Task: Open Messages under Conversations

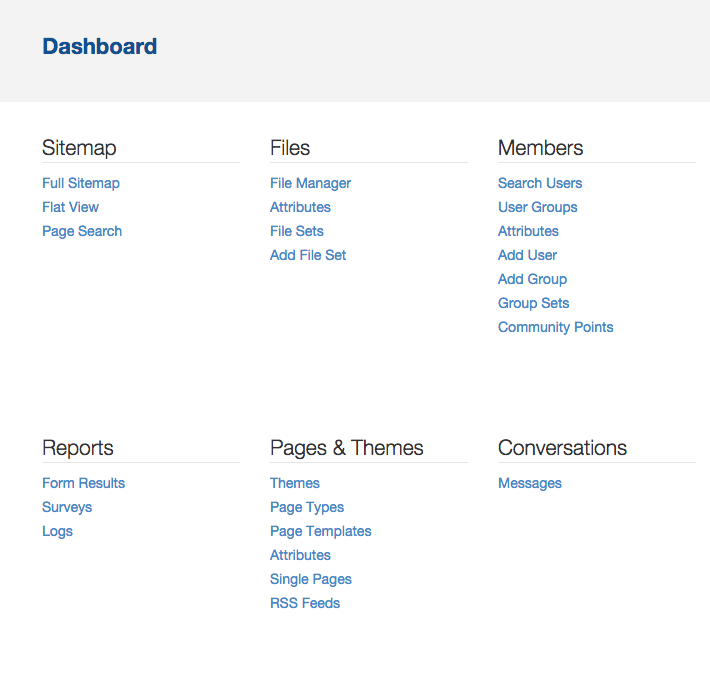Action: (529, 484)
